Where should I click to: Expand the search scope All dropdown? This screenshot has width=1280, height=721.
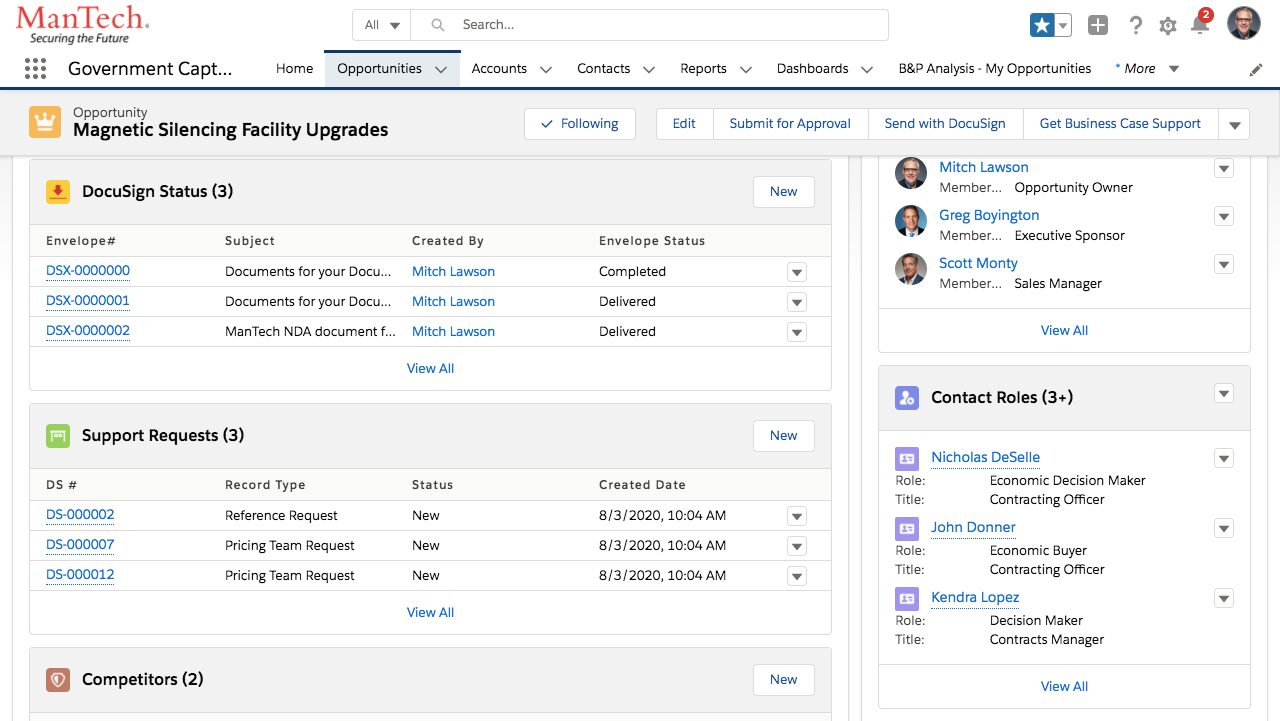pos(382,25)
